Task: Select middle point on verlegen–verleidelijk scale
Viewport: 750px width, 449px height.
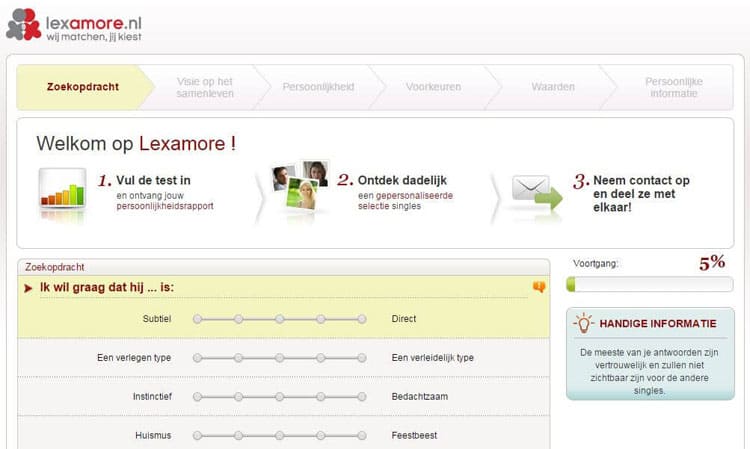Action: [280, 358]
